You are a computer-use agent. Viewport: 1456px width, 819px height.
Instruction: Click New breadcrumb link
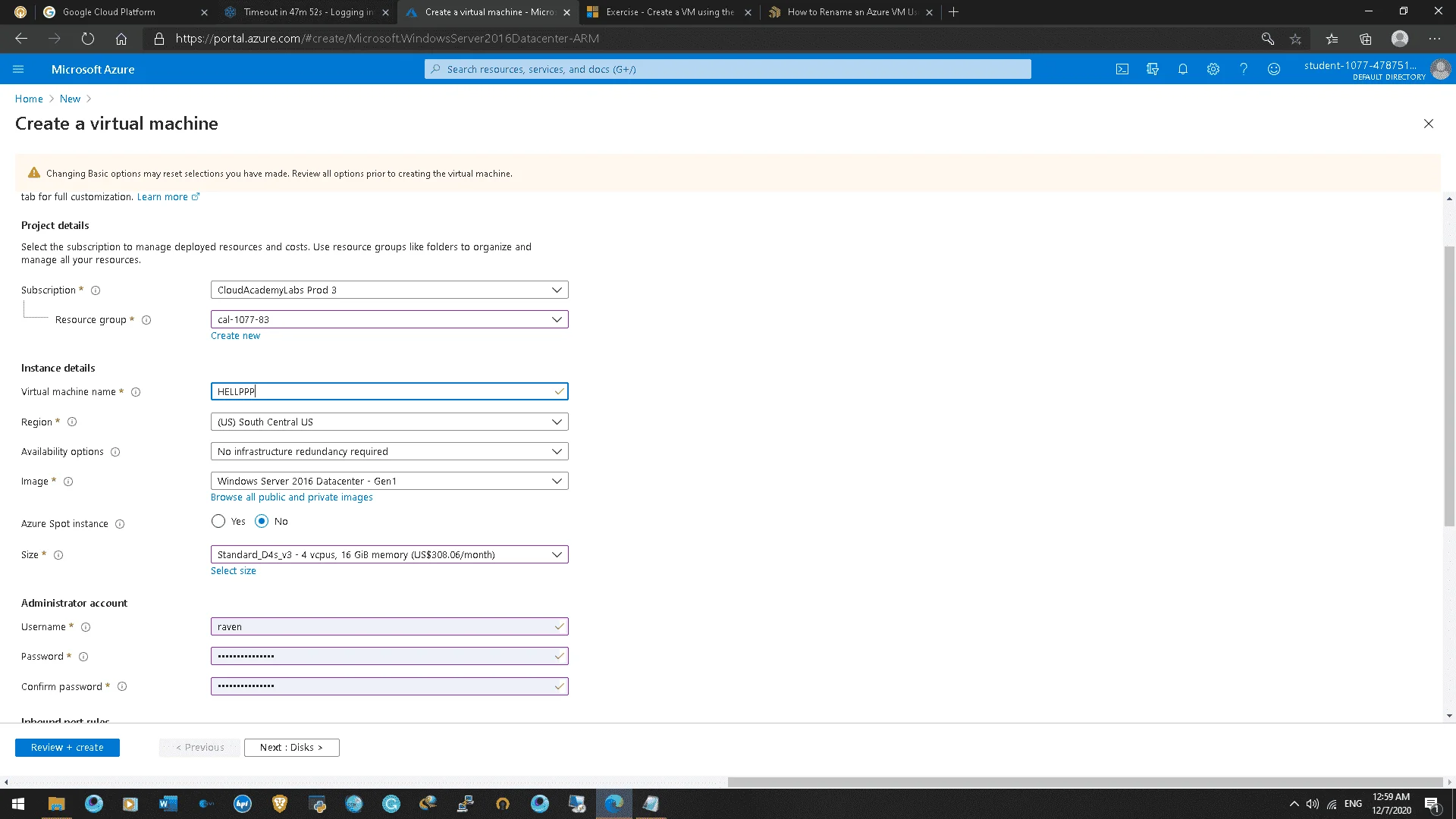(70, 99)
